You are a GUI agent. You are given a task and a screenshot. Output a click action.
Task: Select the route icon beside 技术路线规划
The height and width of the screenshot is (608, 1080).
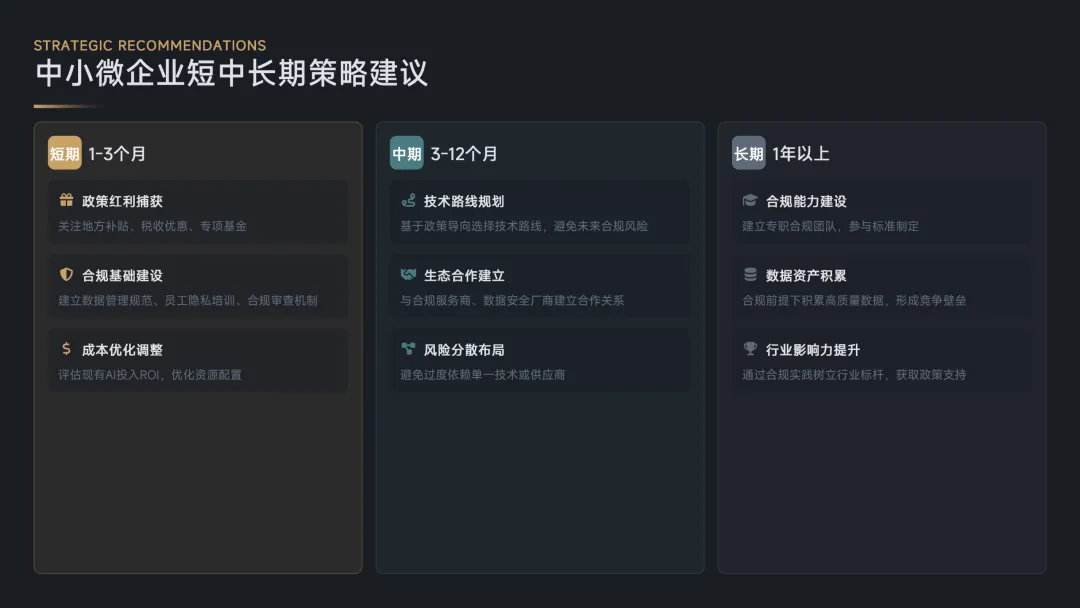408,201
